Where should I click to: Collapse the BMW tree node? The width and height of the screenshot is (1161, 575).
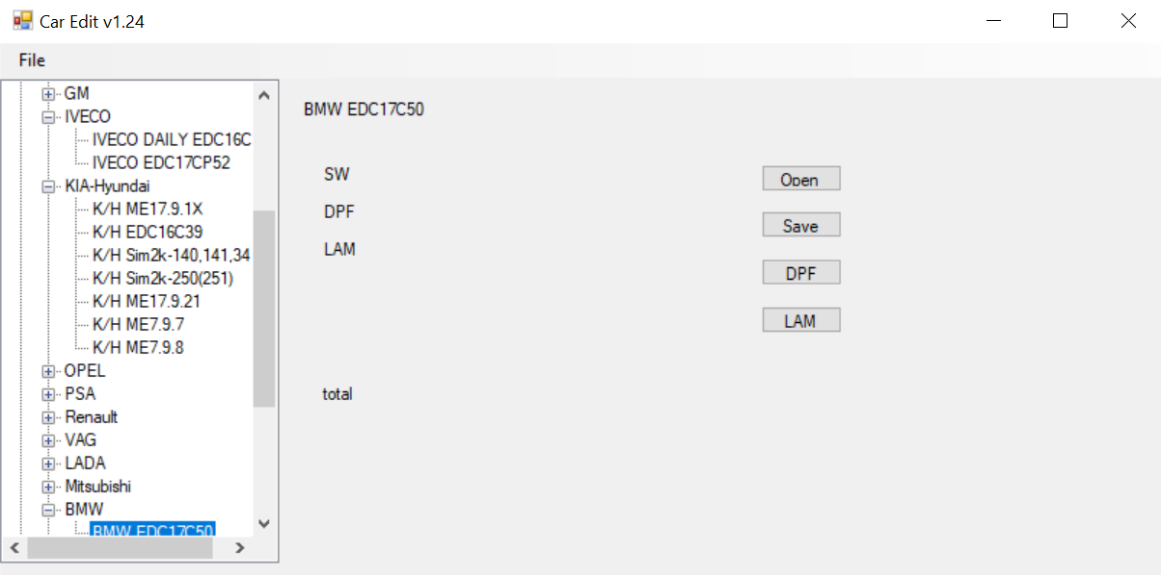coord(48,510)
